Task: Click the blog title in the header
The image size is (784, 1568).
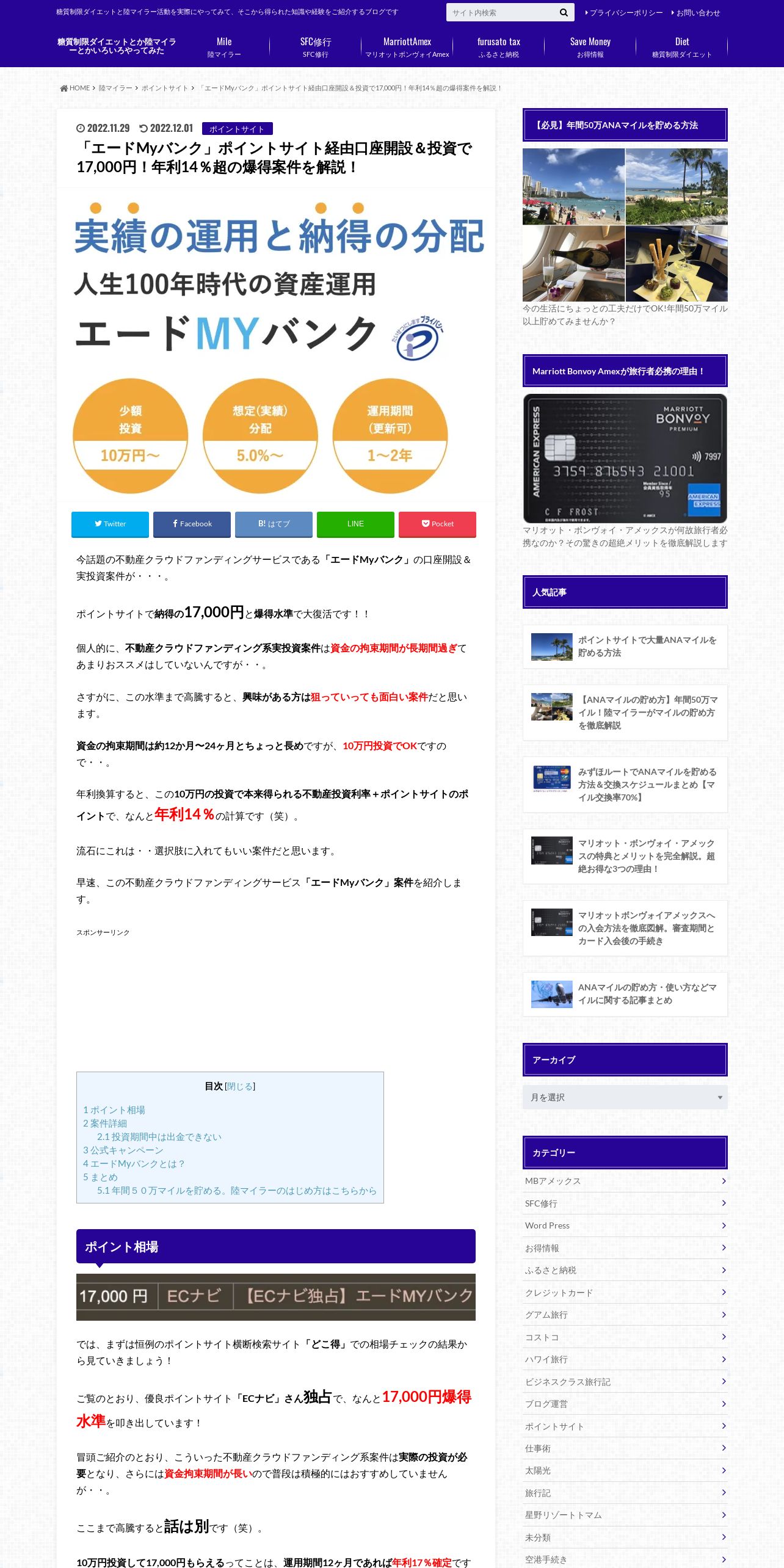Action: click(x=117, y=46)
